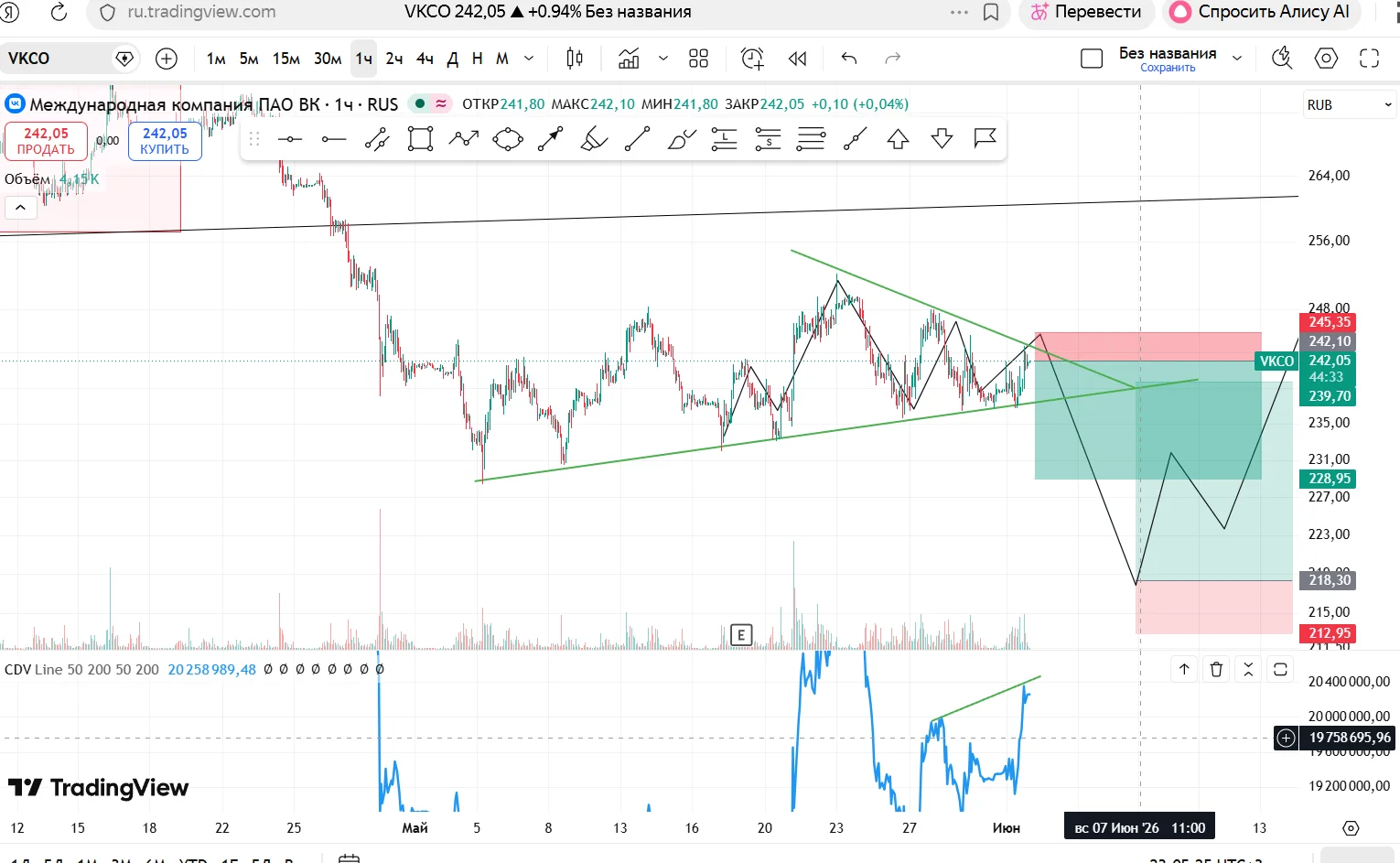The height and width of the screenshot is (863, 1400).
Task: Click the earnings E marker on the chart
Action: tap(741, 634)
